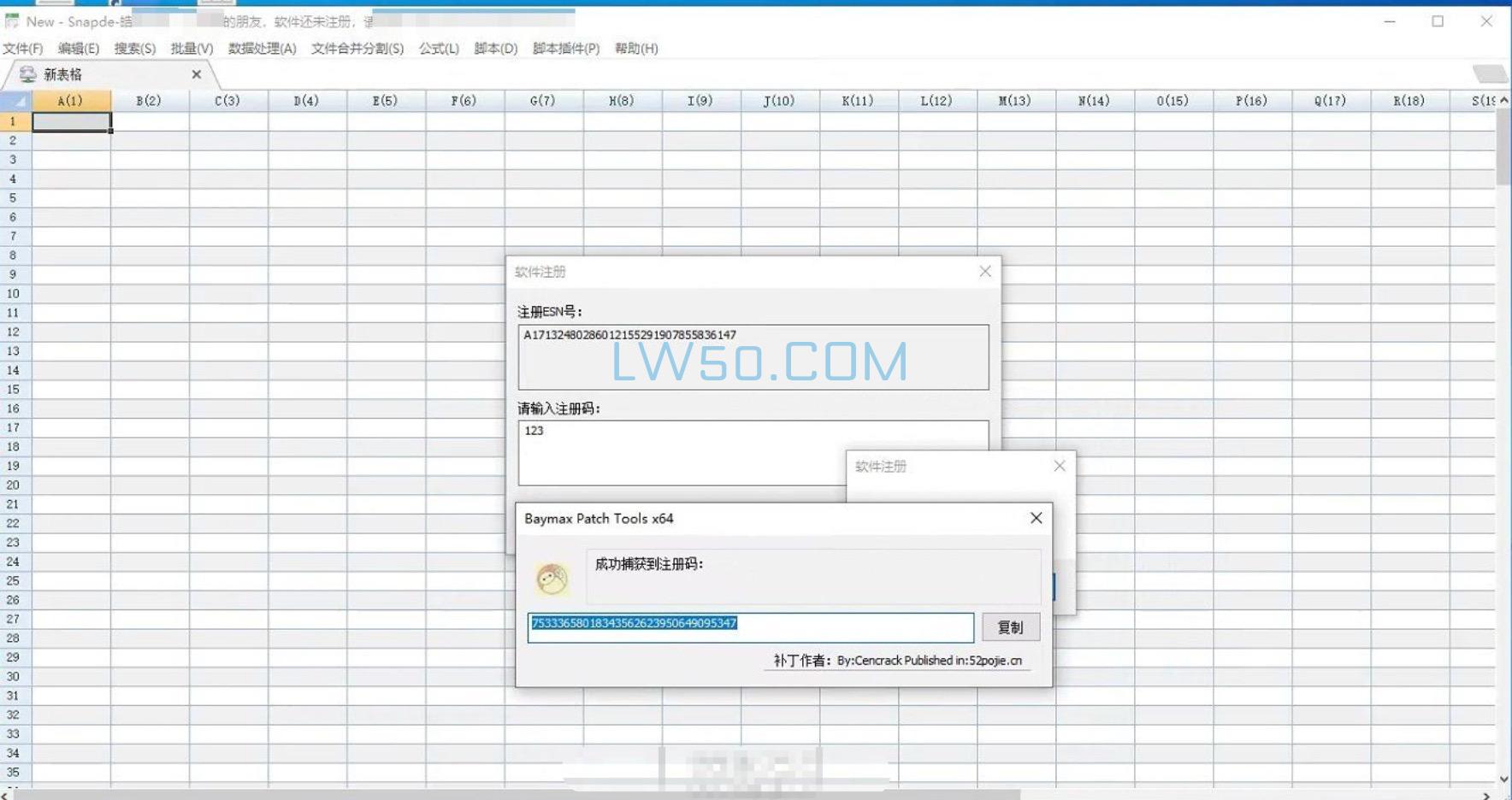1512x800 pixels.
Task: Select row header 12
Action: click(15, 332)
